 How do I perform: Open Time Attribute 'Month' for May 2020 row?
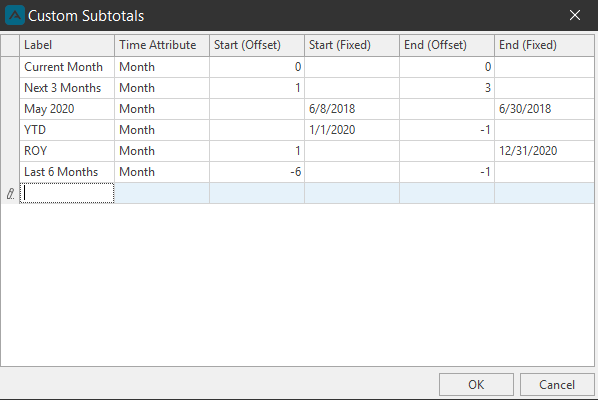(x=162, y=109)
